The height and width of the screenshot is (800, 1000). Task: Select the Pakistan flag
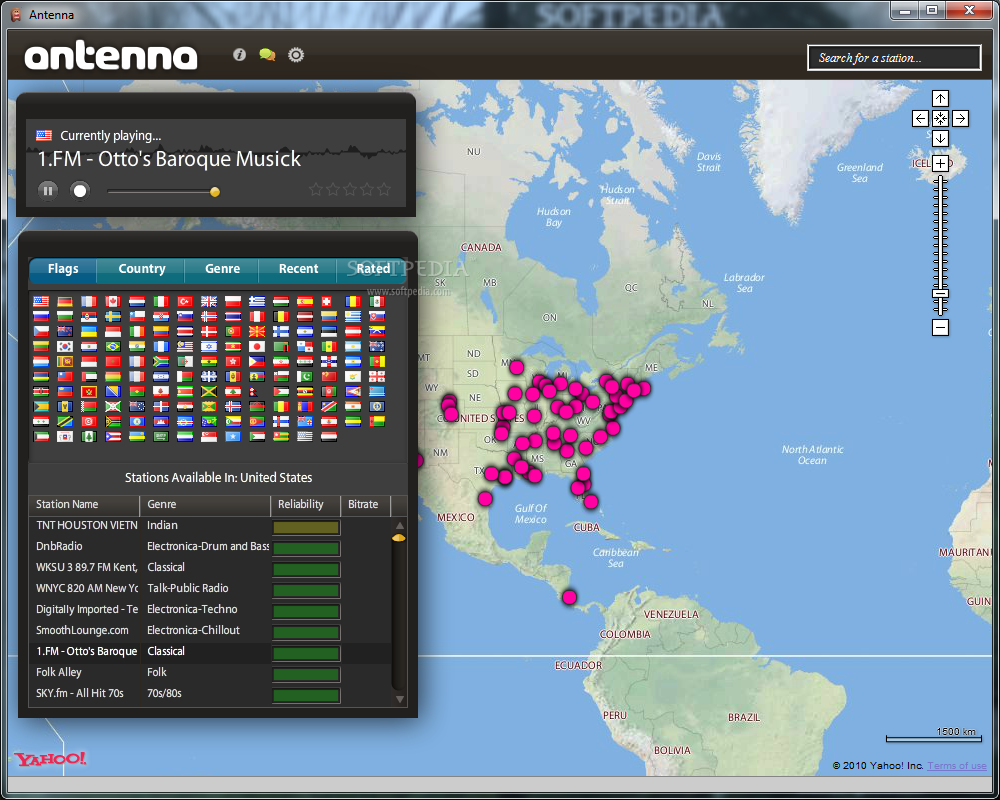[x=305, y=376]
